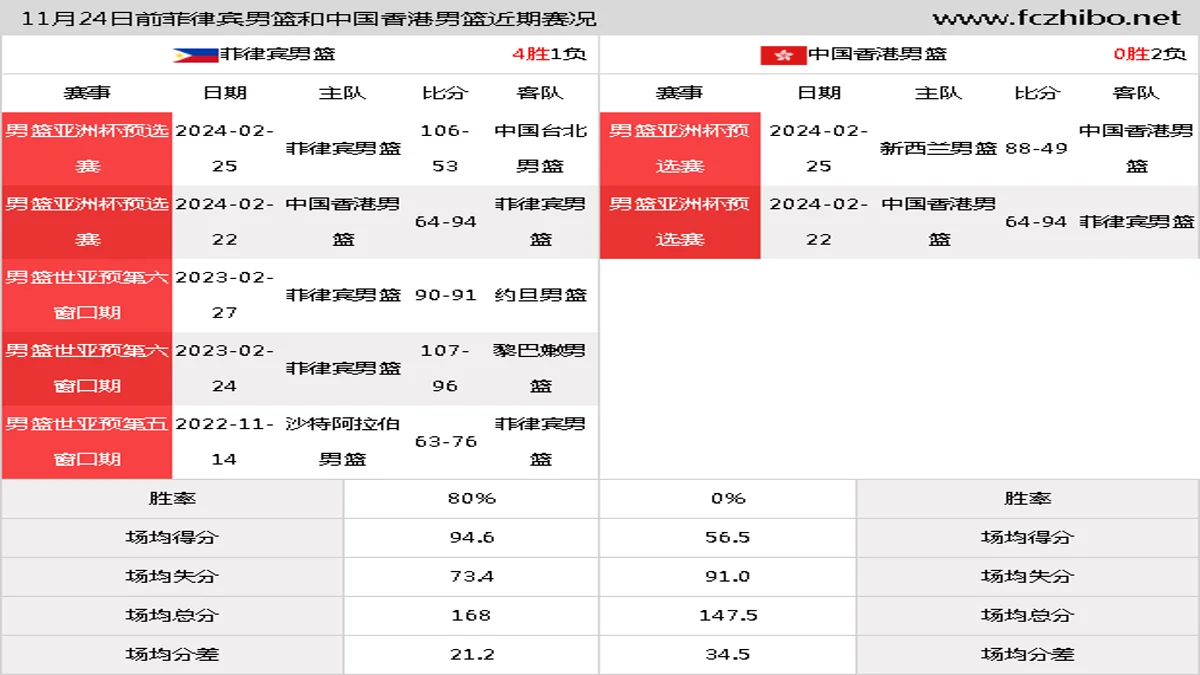The height and width of the screenshot is (675, 1200).
Task: Click the 147.5 average total value
Action: [728, 615]
